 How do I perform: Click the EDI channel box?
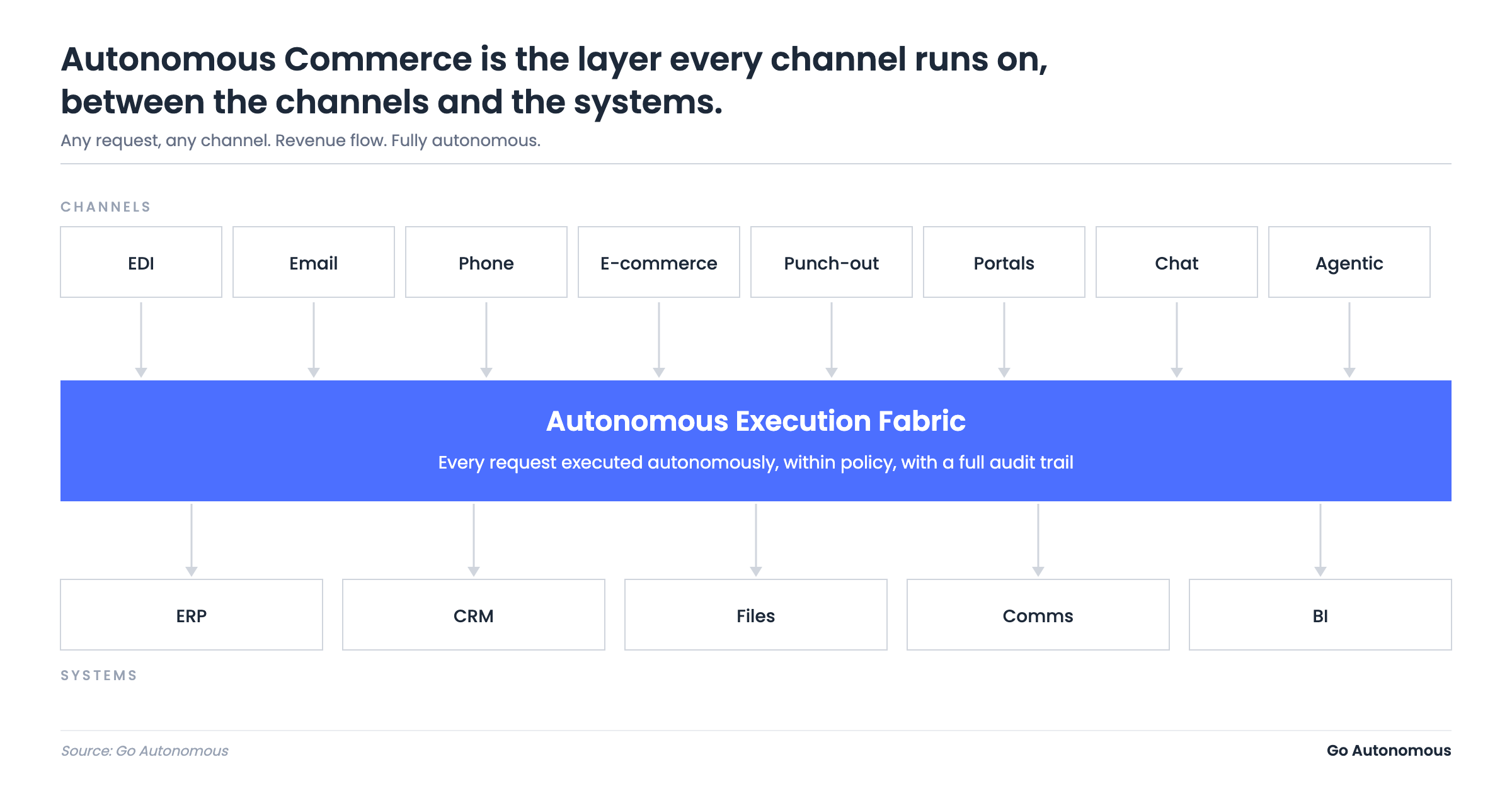click(141, 262)
